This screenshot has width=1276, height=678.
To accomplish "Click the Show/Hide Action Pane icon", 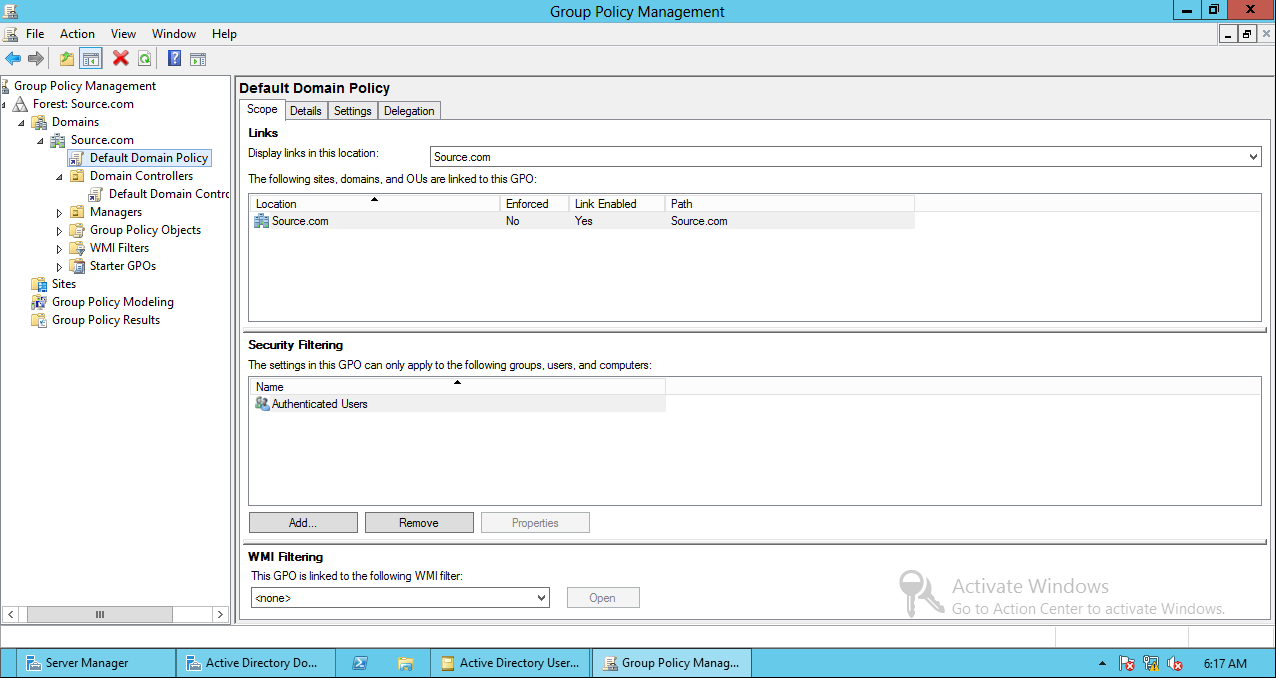I will pyautogui.click(x=198, y=58).
